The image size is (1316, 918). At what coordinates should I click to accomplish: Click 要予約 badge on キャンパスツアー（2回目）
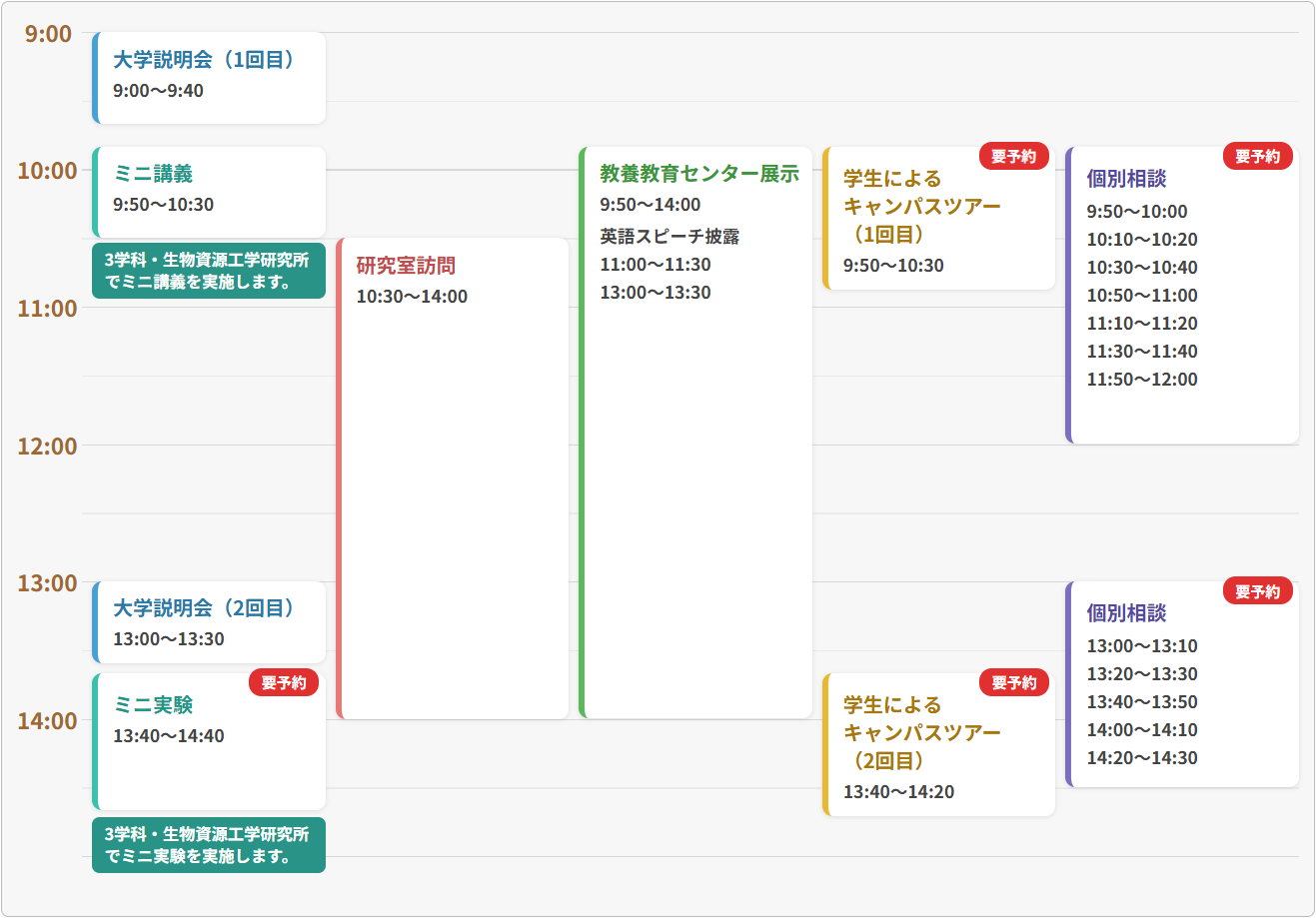(1014, 683)
